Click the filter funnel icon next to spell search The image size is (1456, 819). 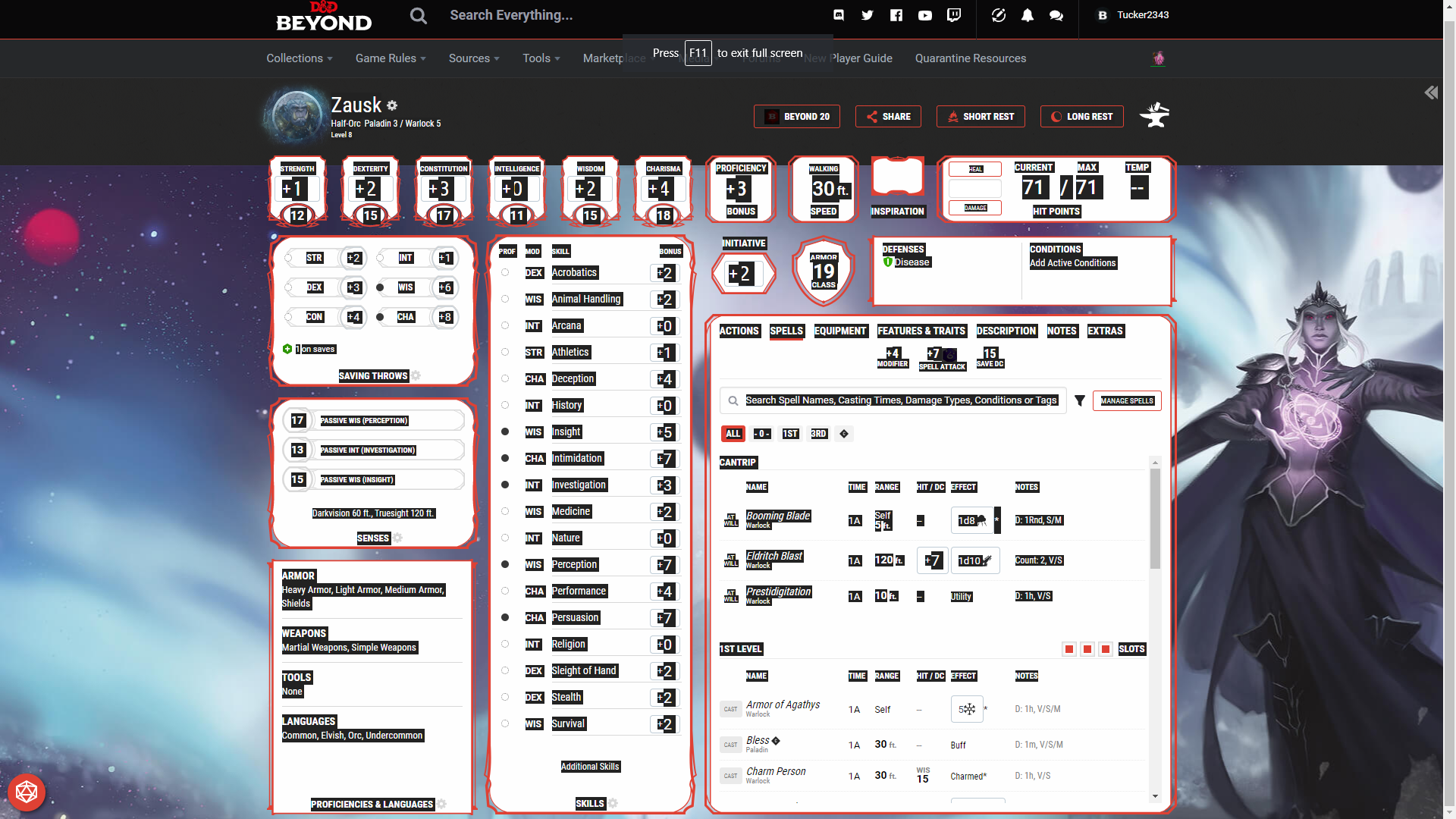pyautogui.click(x=1080, y=400)
